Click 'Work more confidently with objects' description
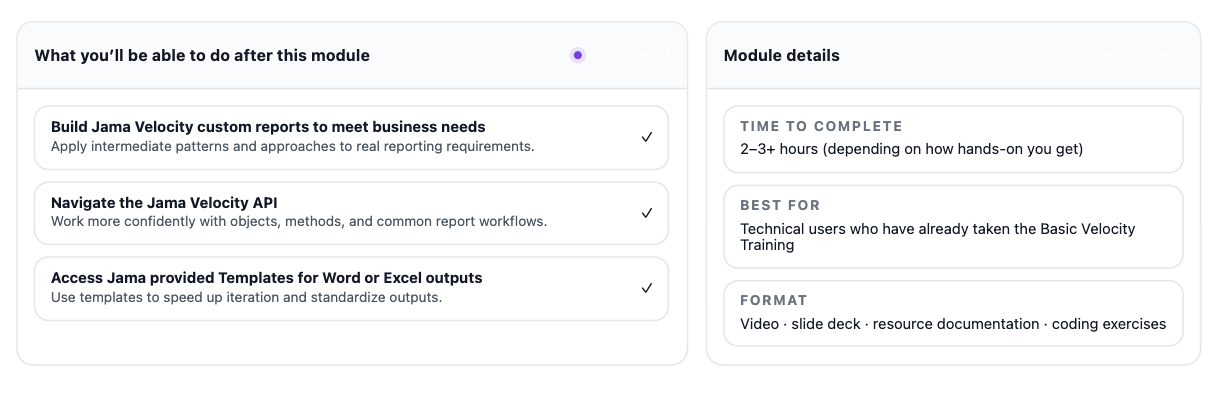This screenshot has width=1226, height=398. 299,221
